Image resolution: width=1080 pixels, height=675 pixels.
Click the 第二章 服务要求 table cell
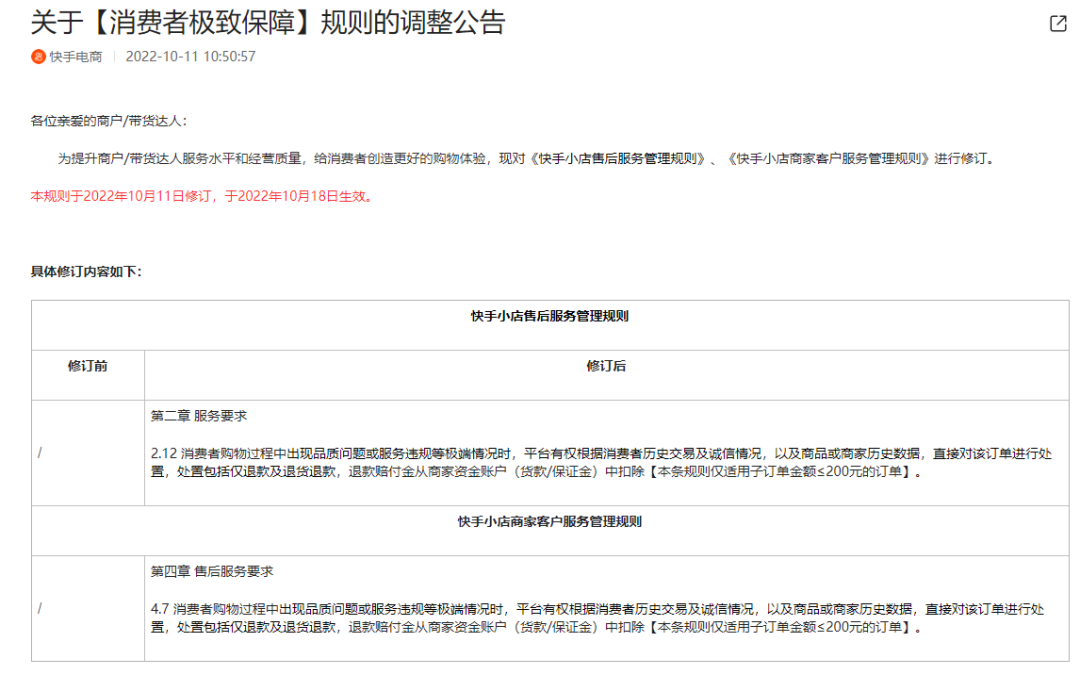click(200, 413)
